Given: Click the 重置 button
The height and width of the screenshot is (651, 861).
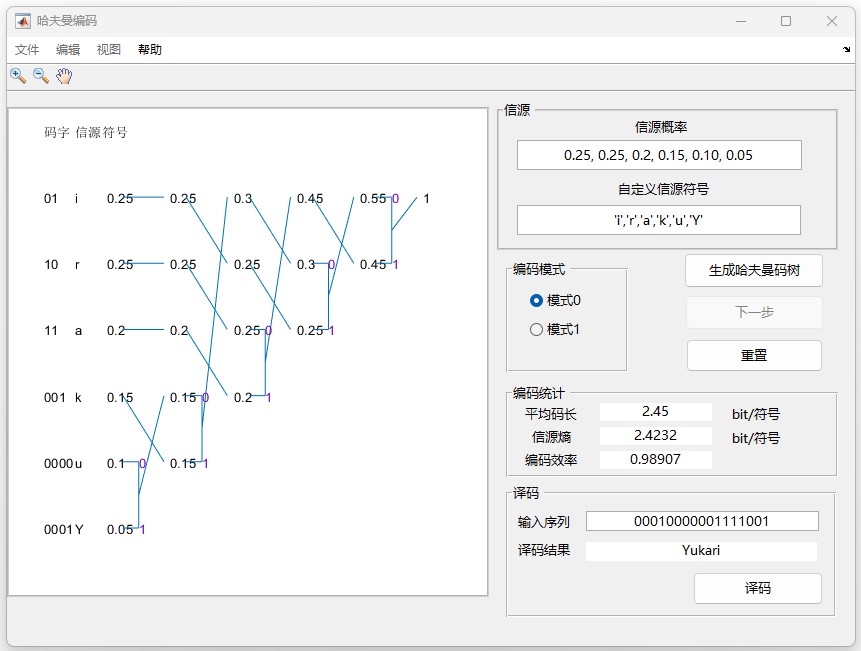Looking at the screenshot, I should pos(754,355).
